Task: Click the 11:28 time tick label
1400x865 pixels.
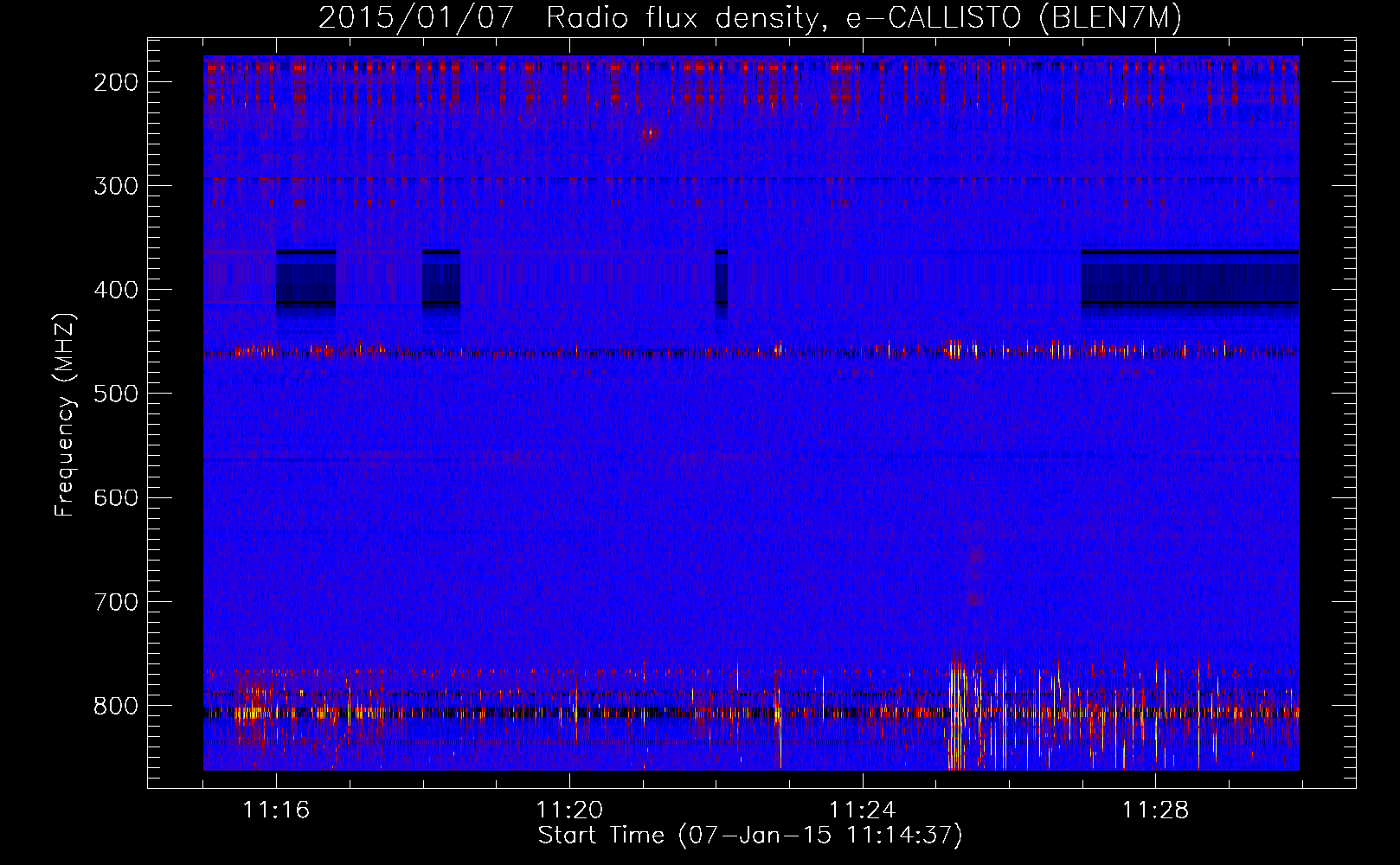Action: coord(1156,810)
